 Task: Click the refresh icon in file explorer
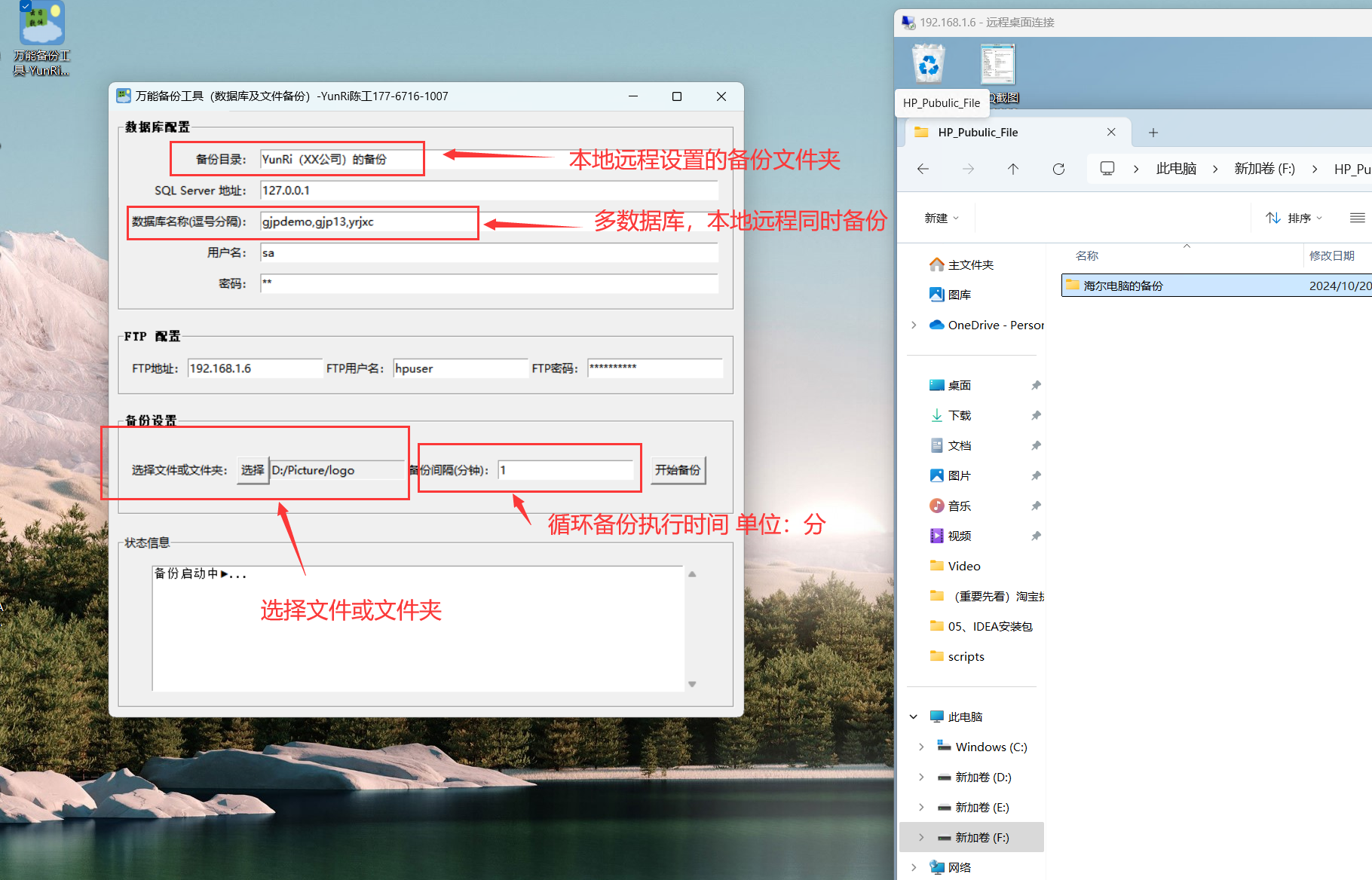click(x=1058, y=169)
